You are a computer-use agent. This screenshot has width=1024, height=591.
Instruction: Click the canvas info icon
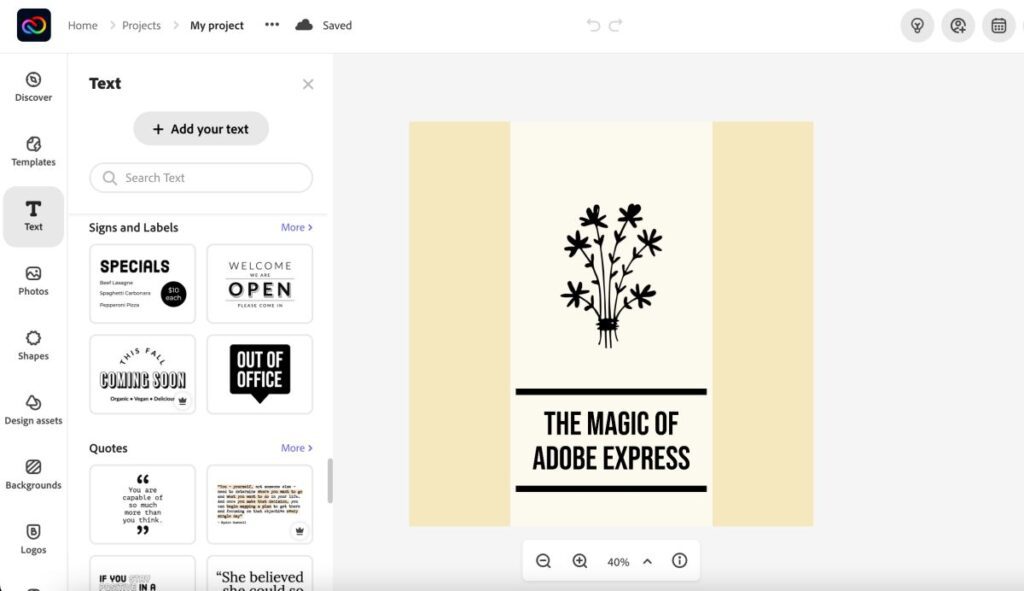pos(679,561)
